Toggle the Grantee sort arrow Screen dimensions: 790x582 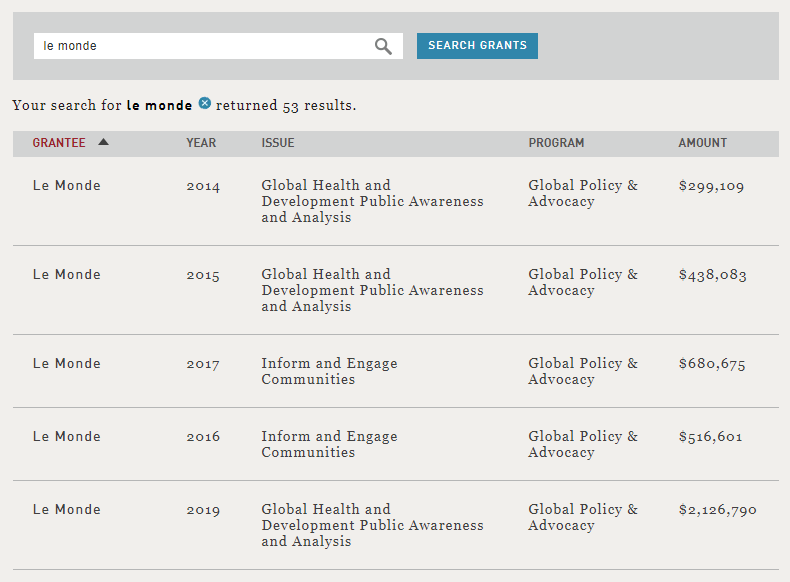pyautogui.click(x=103, y=142)
